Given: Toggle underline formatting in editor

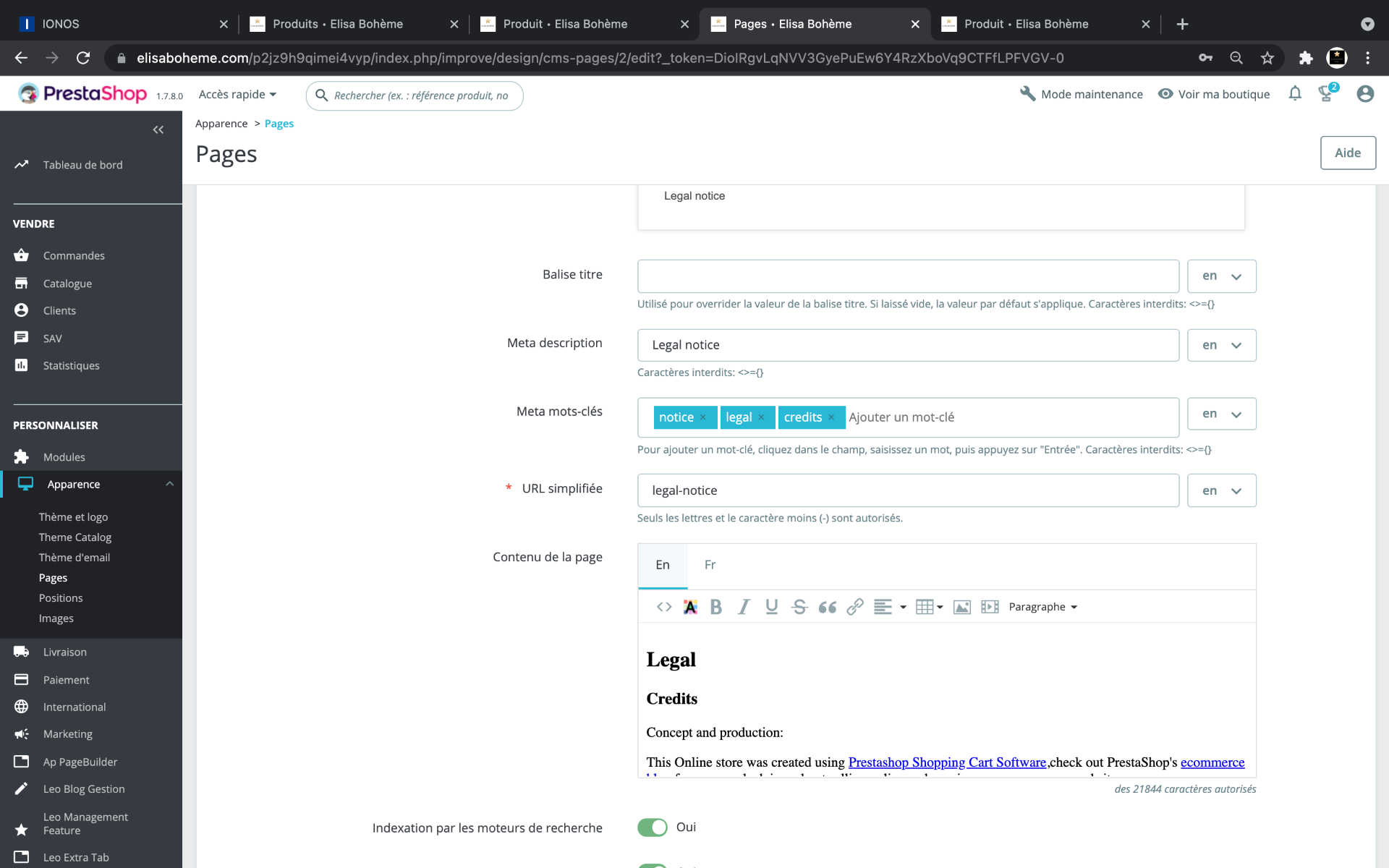Looking at the screenshot, I should [x=772, y=607].
